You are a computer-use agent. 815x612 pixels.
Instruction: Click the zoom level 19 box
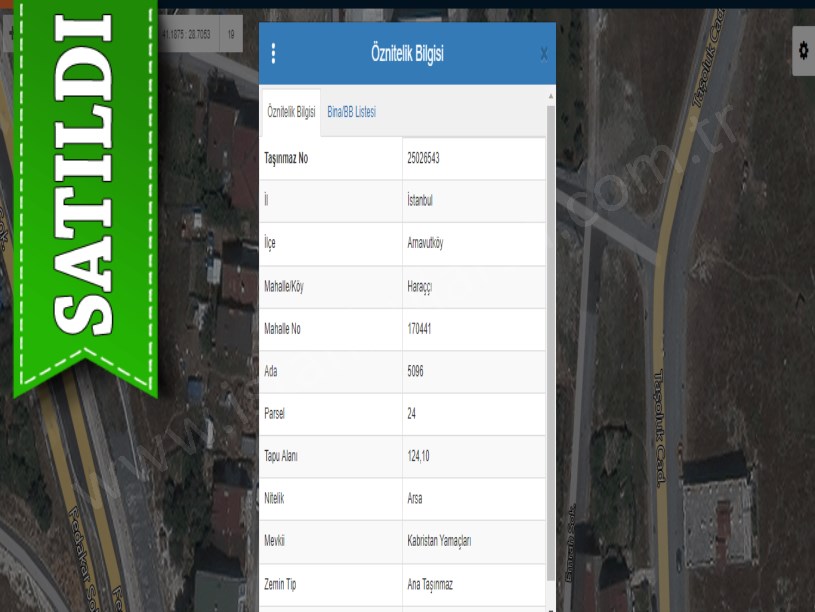coord(231,34)
